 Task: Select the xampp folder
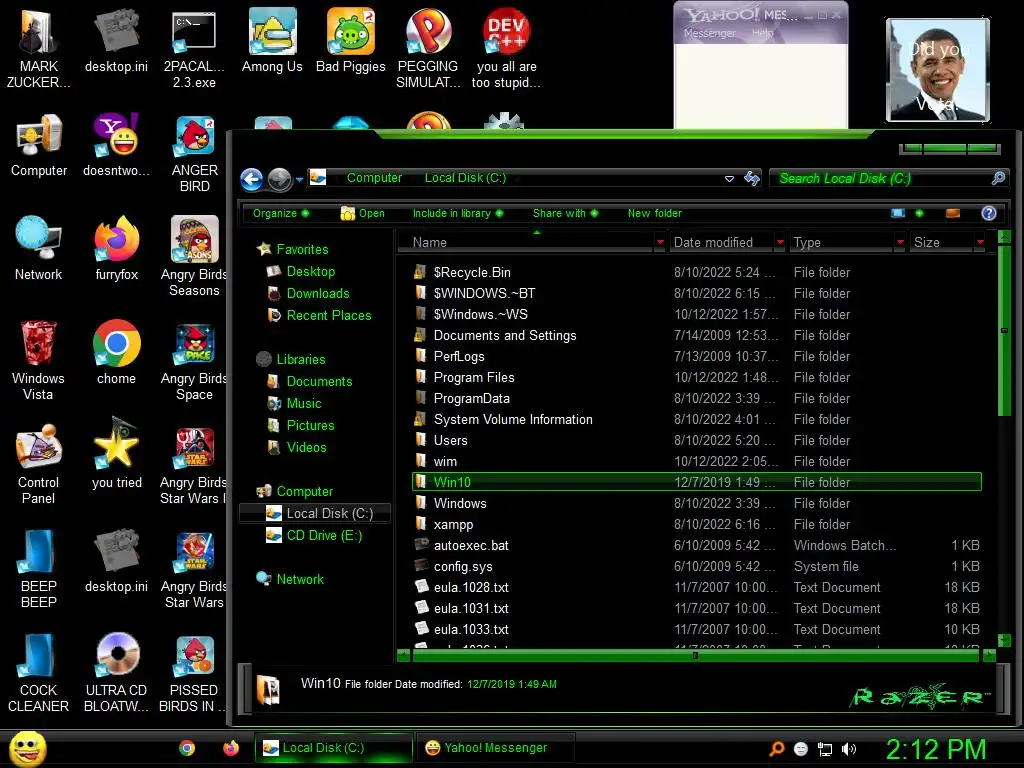coord(696,524)
